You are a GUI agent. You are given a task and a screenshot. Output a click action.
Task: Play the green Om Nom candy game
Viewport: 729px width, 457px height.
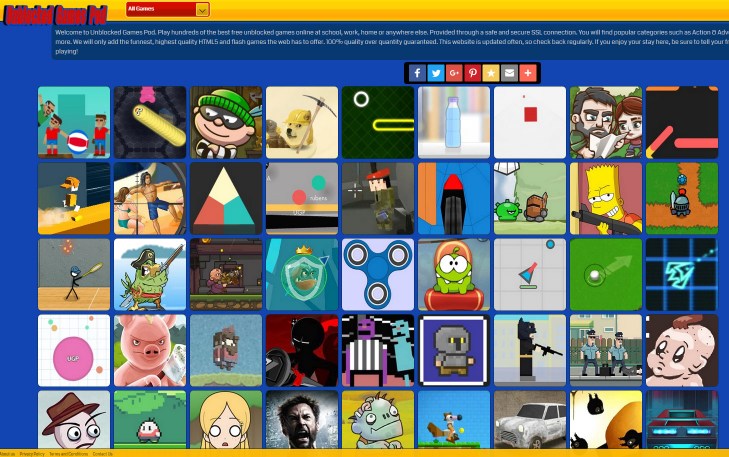point(454,274)
